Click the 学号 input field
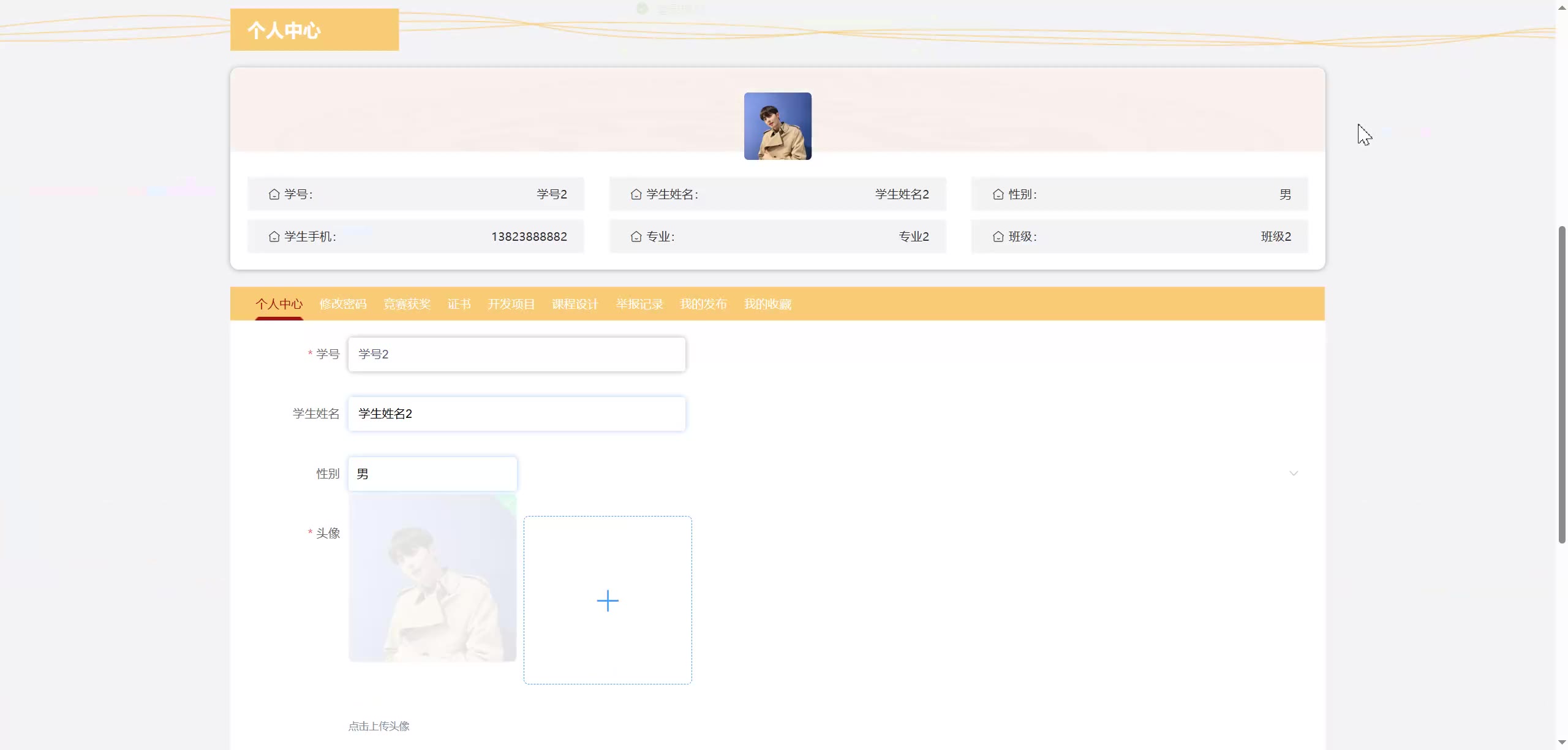The height and width of the screenshot is (750, 1568). point(516,354)
